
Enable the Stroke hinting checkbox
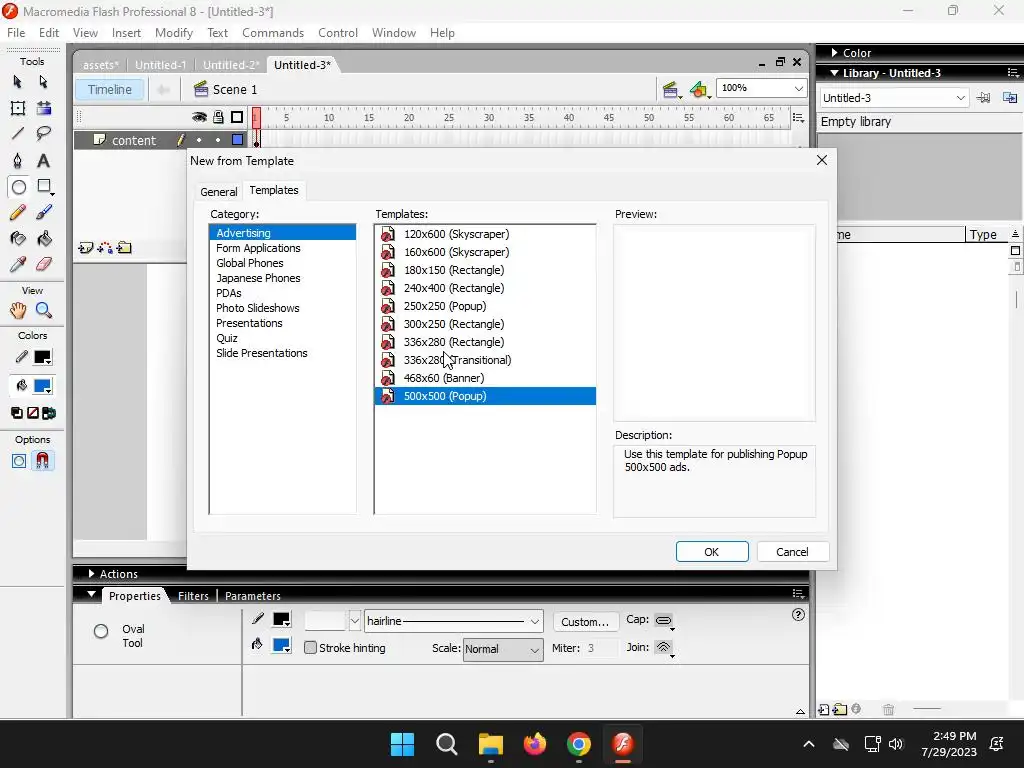311,648
